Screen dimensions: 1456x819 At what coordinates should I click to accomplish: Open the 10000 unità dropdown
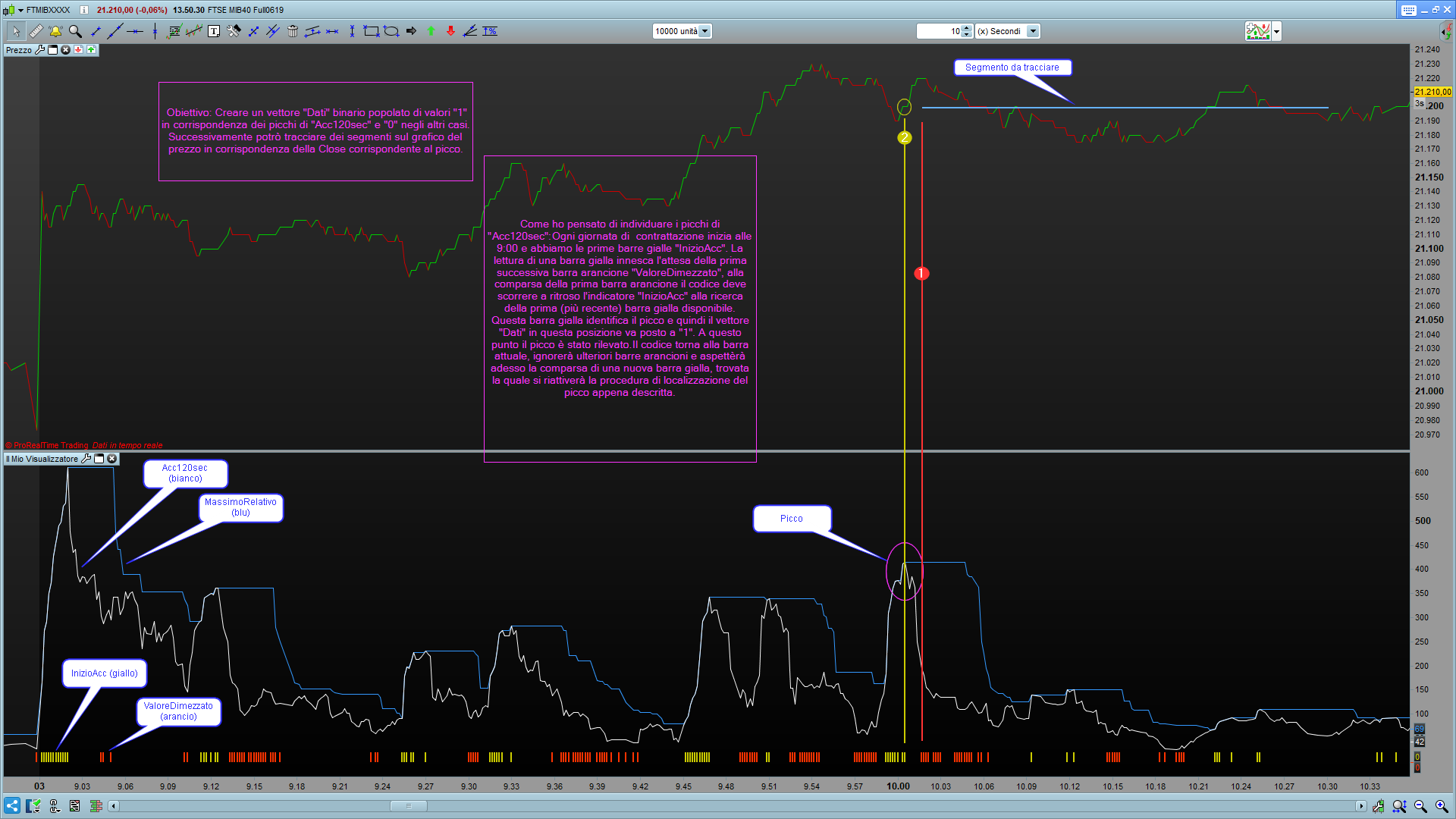(x=704, y=31)
